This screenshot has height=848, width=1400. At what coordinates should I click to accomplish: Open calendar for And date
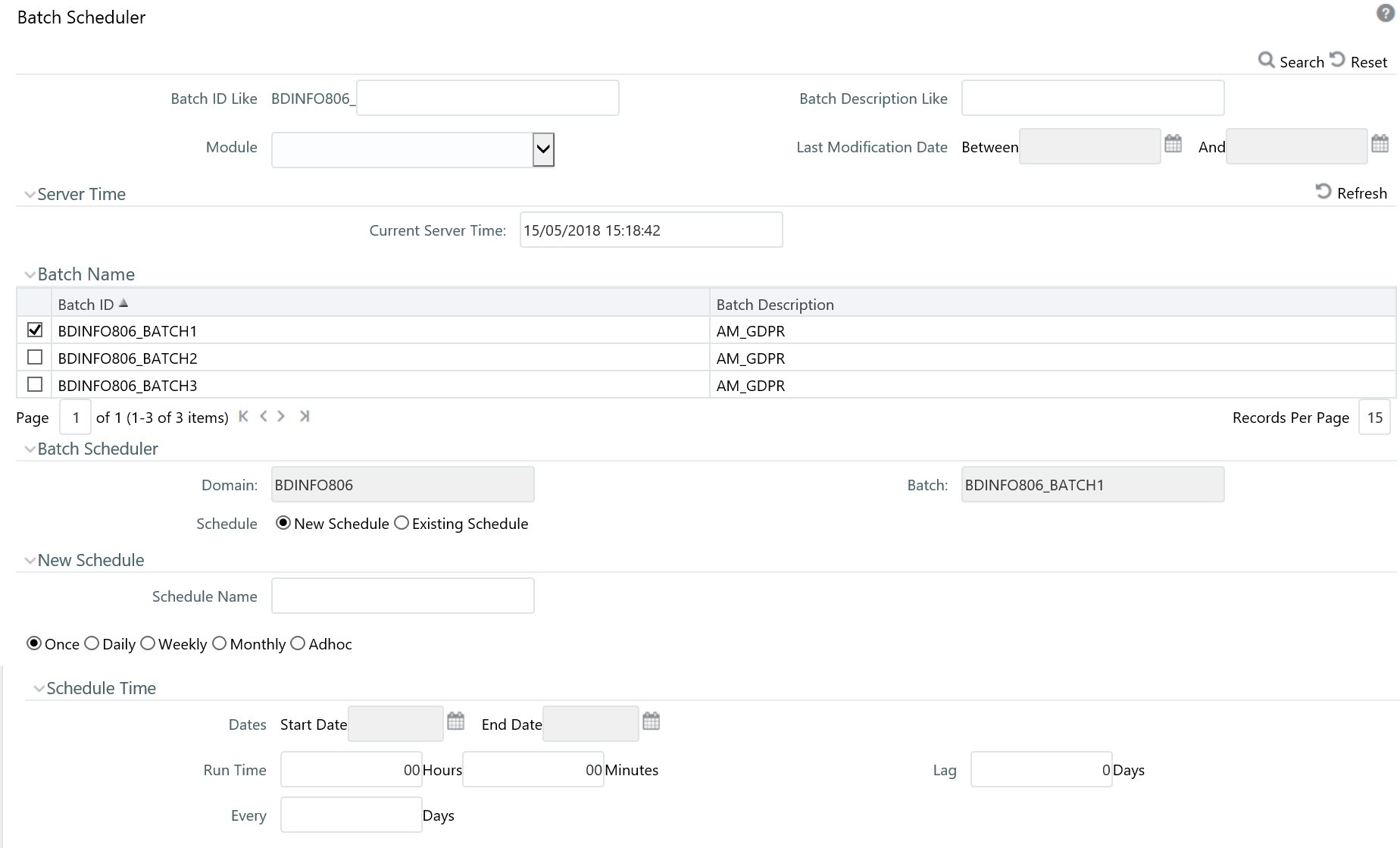[1380, 143]
